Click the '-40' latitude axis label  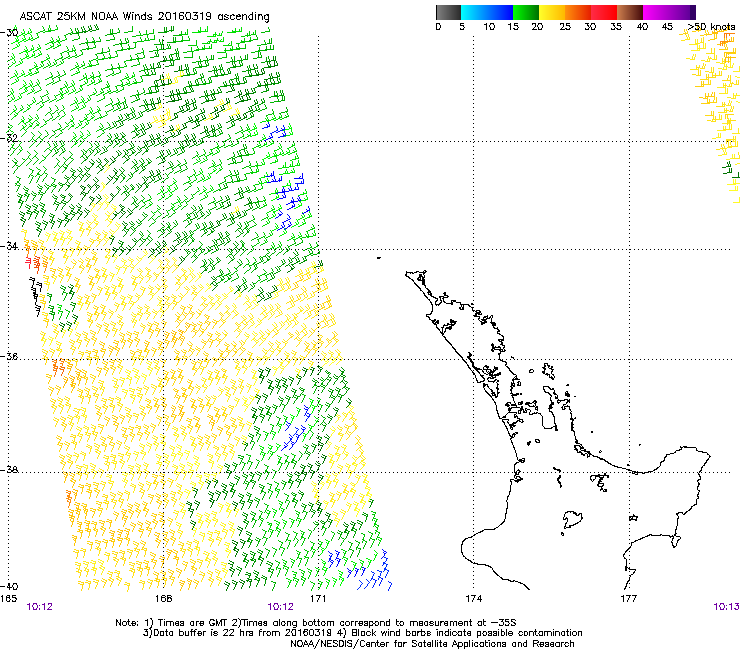9,586
